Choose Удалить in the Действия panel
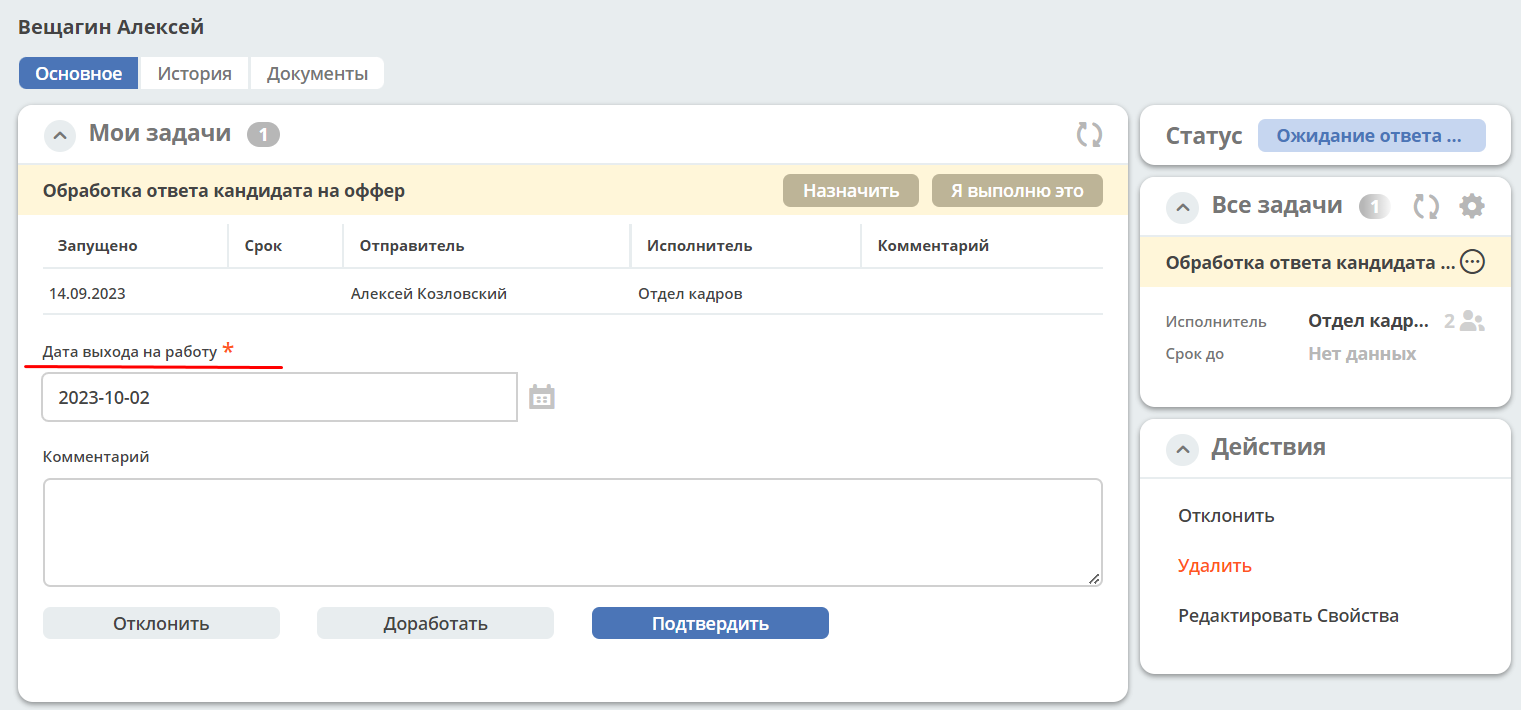 [1215, 566]
